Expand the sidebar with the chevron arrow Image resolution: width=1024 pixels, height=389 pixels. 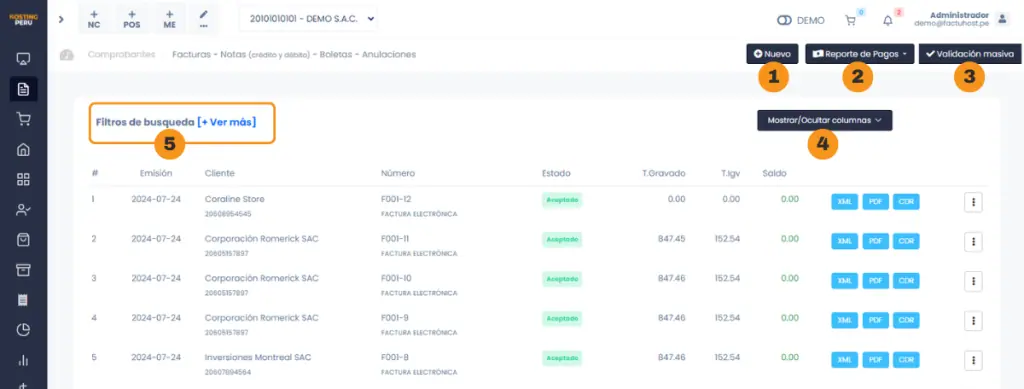coord(61,20)
